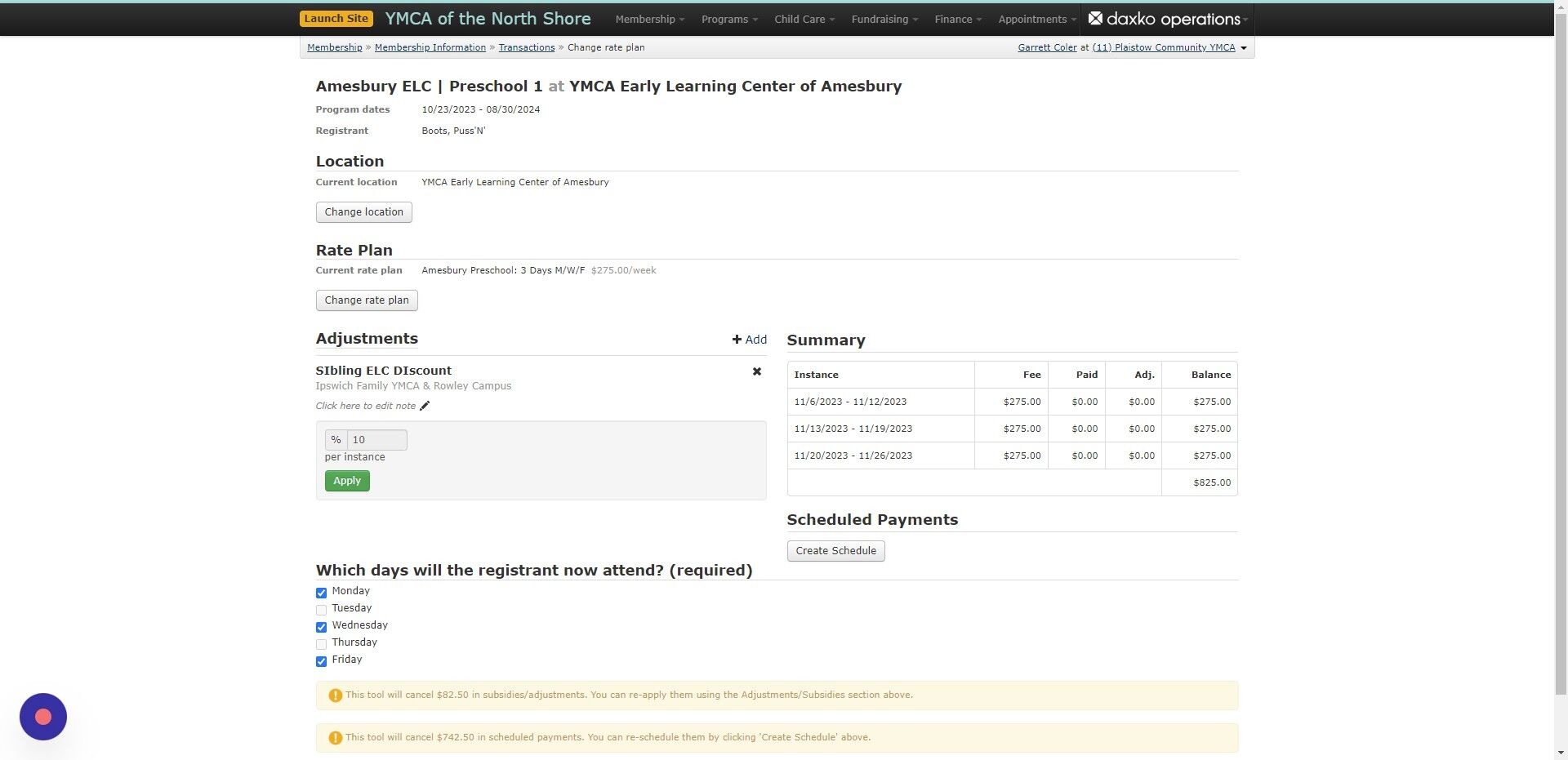Click the pencil icon to edit the note
1568x760 pixels.
click(425, 406)
